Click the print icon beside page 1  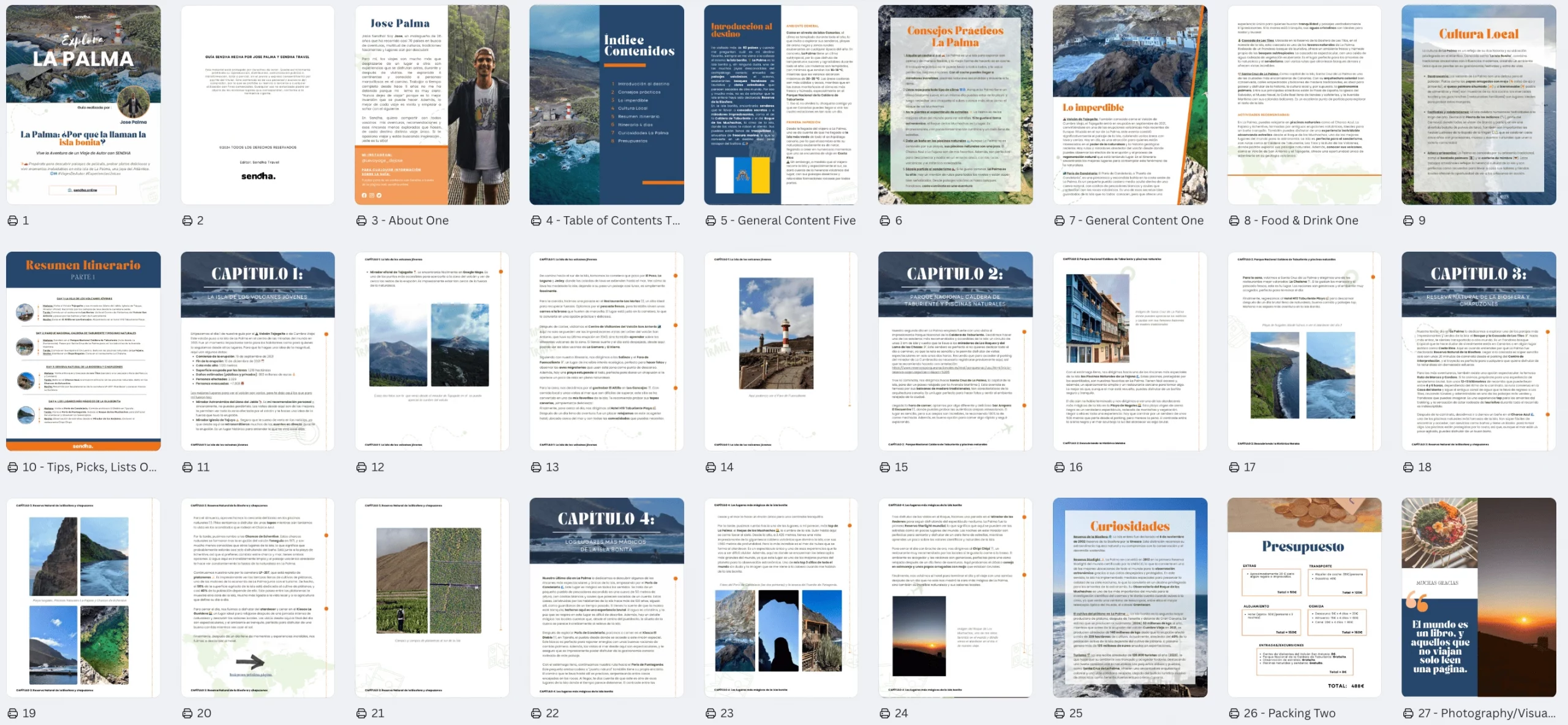[12, 220]
